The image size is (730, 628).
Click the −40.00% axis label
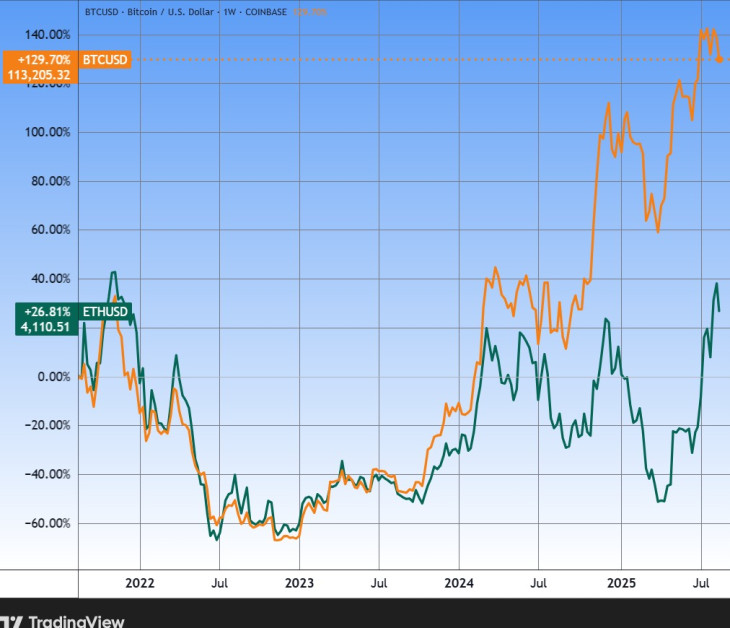[47, 474]
